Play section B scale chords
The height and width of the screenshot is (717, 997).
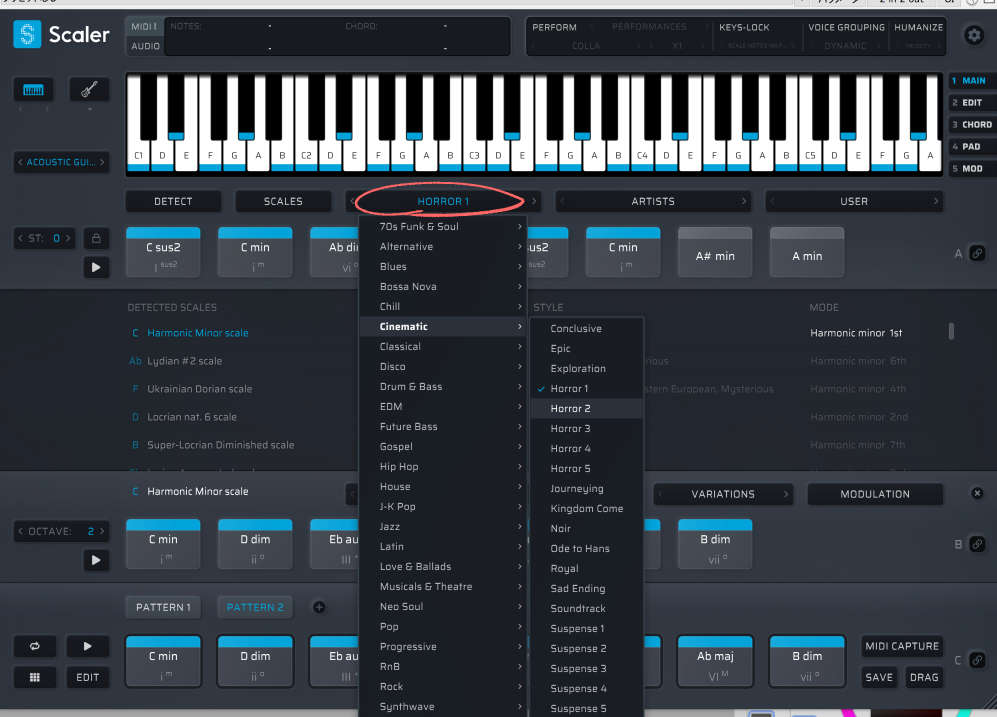tap(96, 560)
